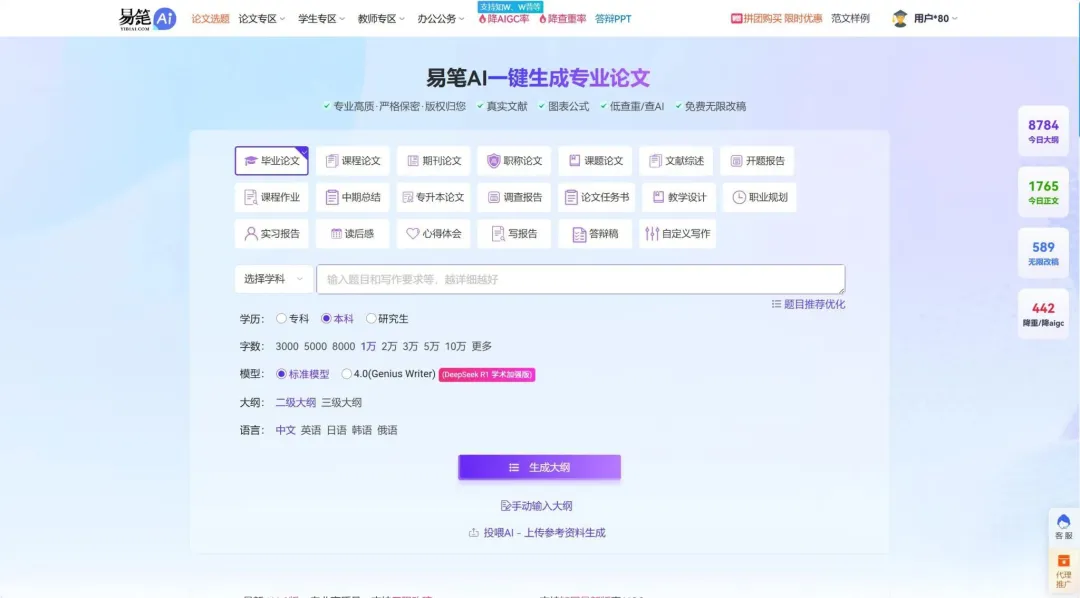Click the graduation cap icon on 毕业论文
Viewport: 1080px width, 598px height.
[251, 161]
